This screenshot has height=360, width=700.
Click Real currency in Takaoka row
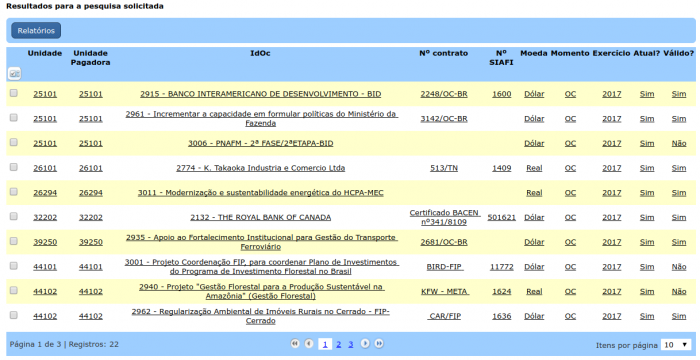(534, 168)
